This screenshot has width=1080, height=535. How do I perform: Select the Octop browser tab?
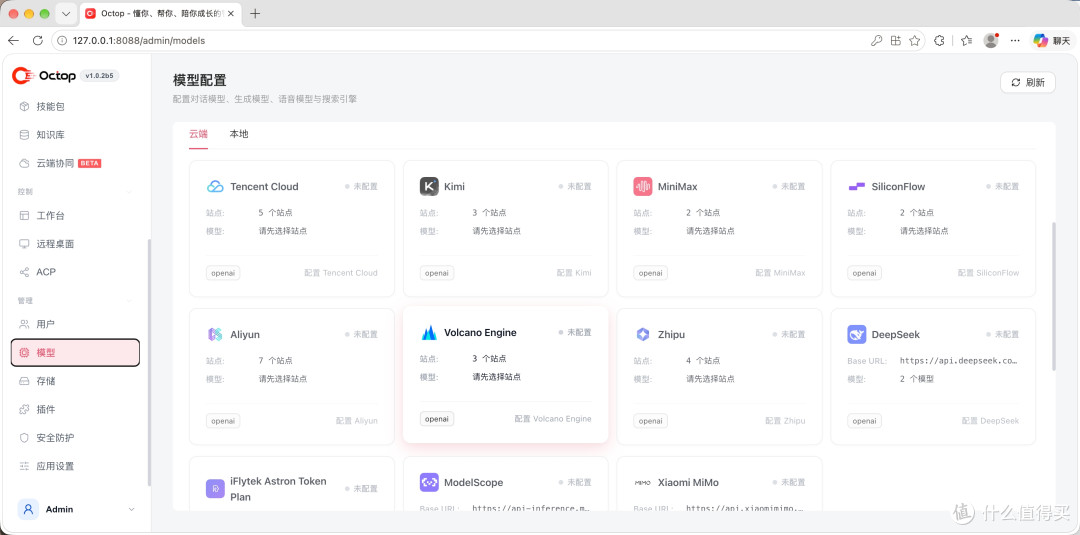(161, 14)
